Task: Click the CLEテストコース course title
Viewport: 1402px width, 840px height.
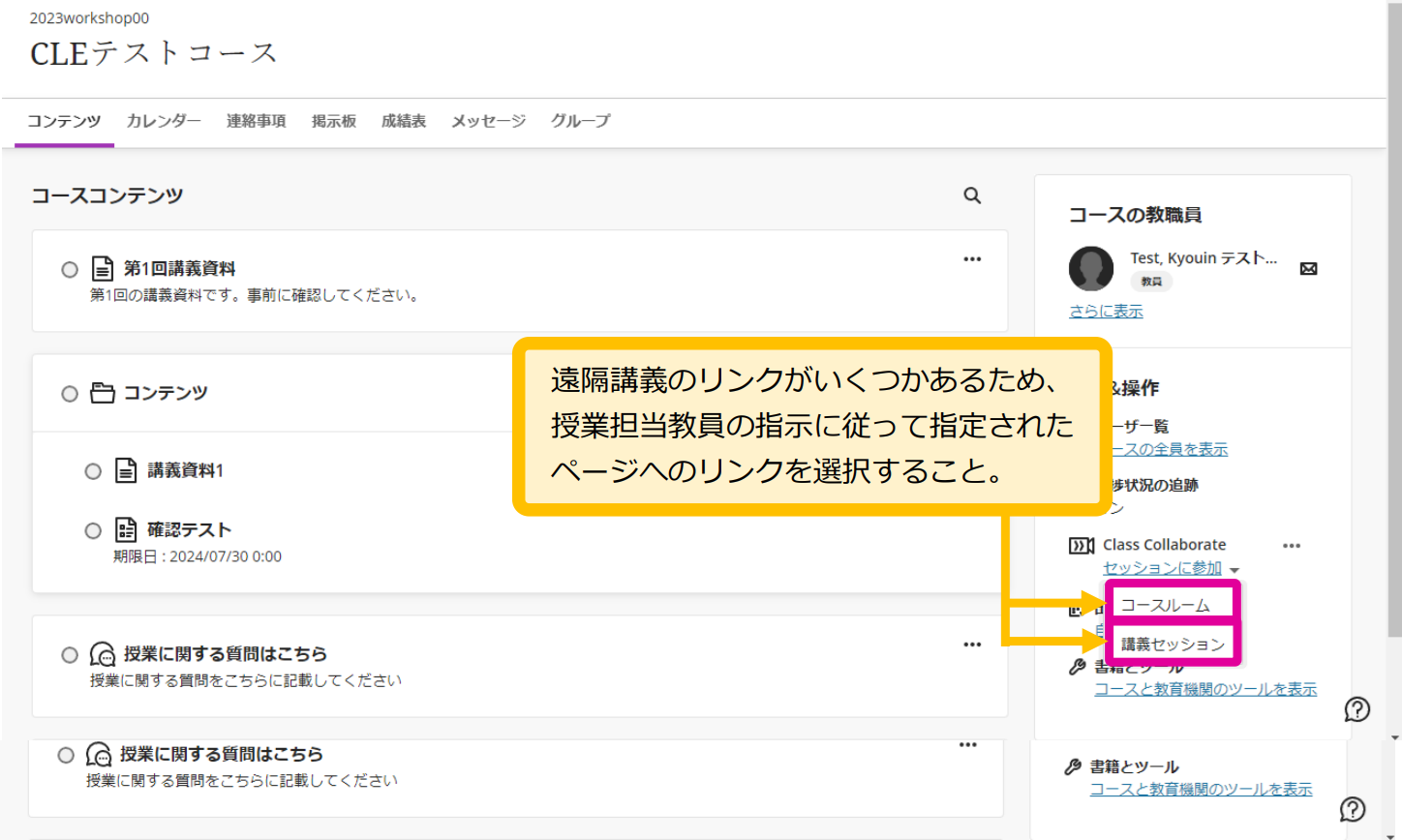Action: (x=154, y=53)
